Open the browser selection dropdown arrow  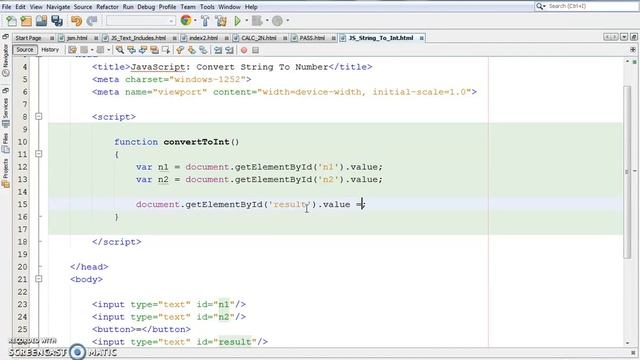(195, 20)
